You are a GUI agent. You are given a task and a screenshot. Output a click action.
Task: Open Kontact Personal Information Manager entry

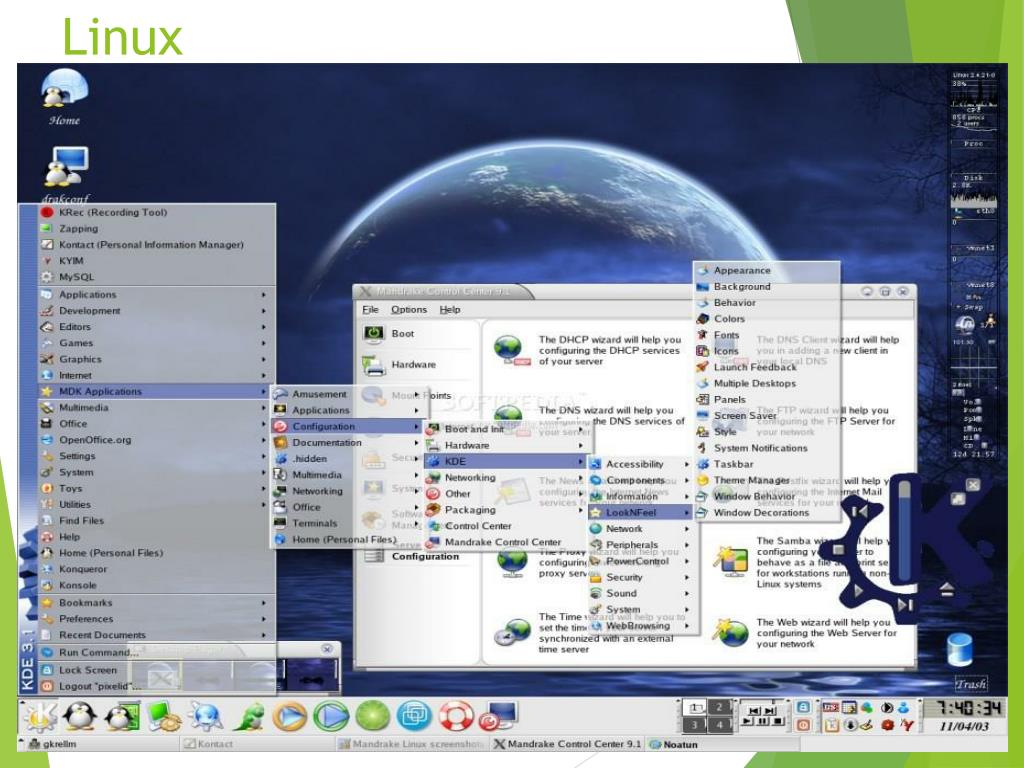click(x=157, y=244)
